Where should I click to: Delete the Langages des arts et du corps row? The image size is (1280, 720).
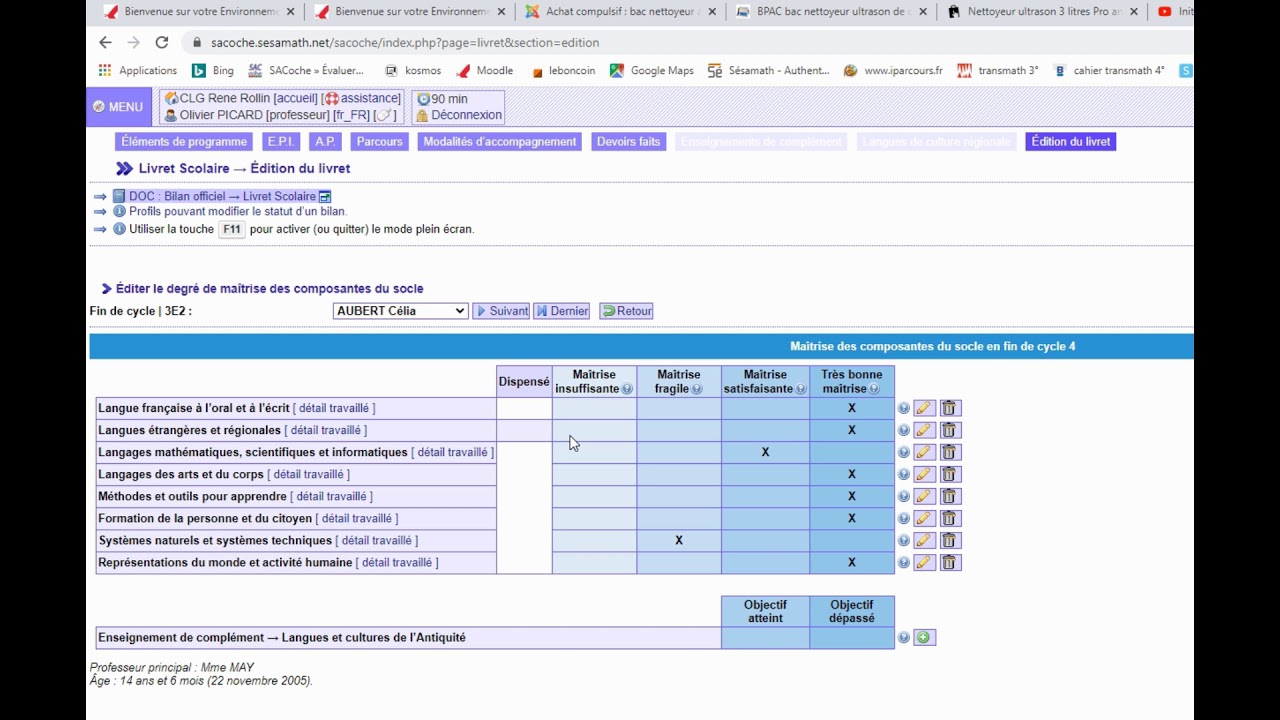[950, 474]
